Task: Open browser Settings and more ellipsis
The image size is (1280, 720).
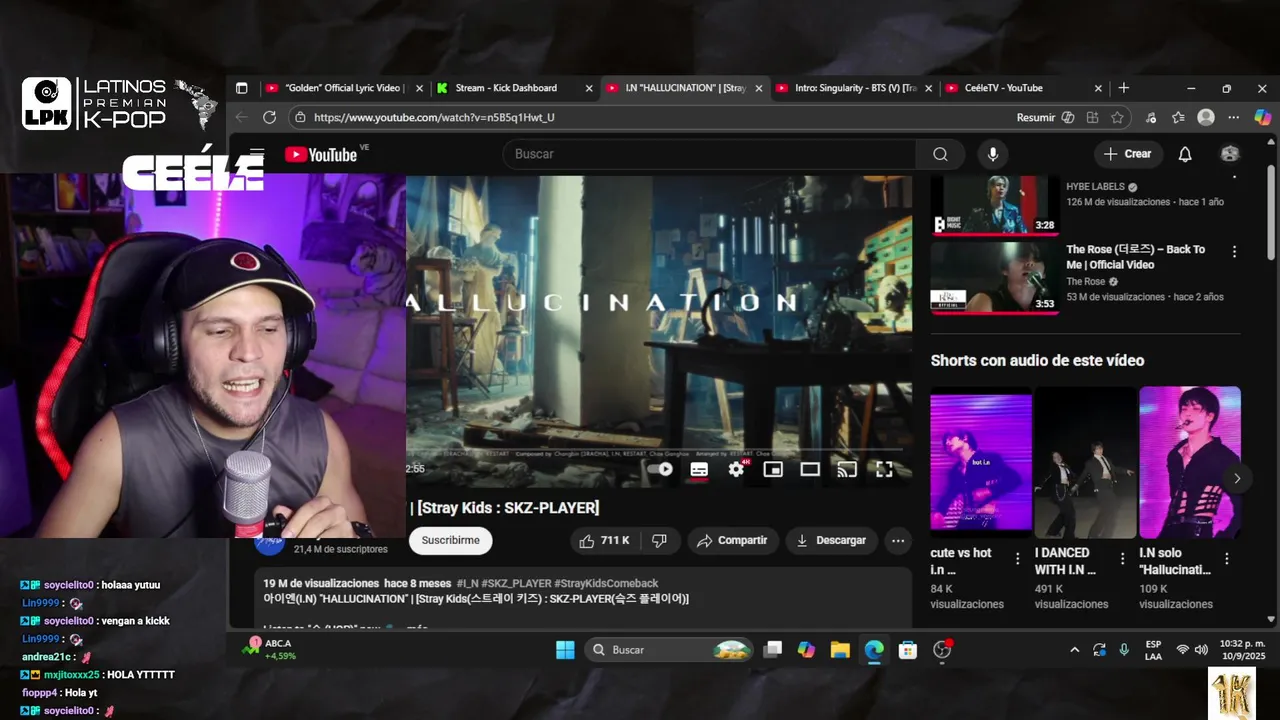Action: (x=1234, y=117)
